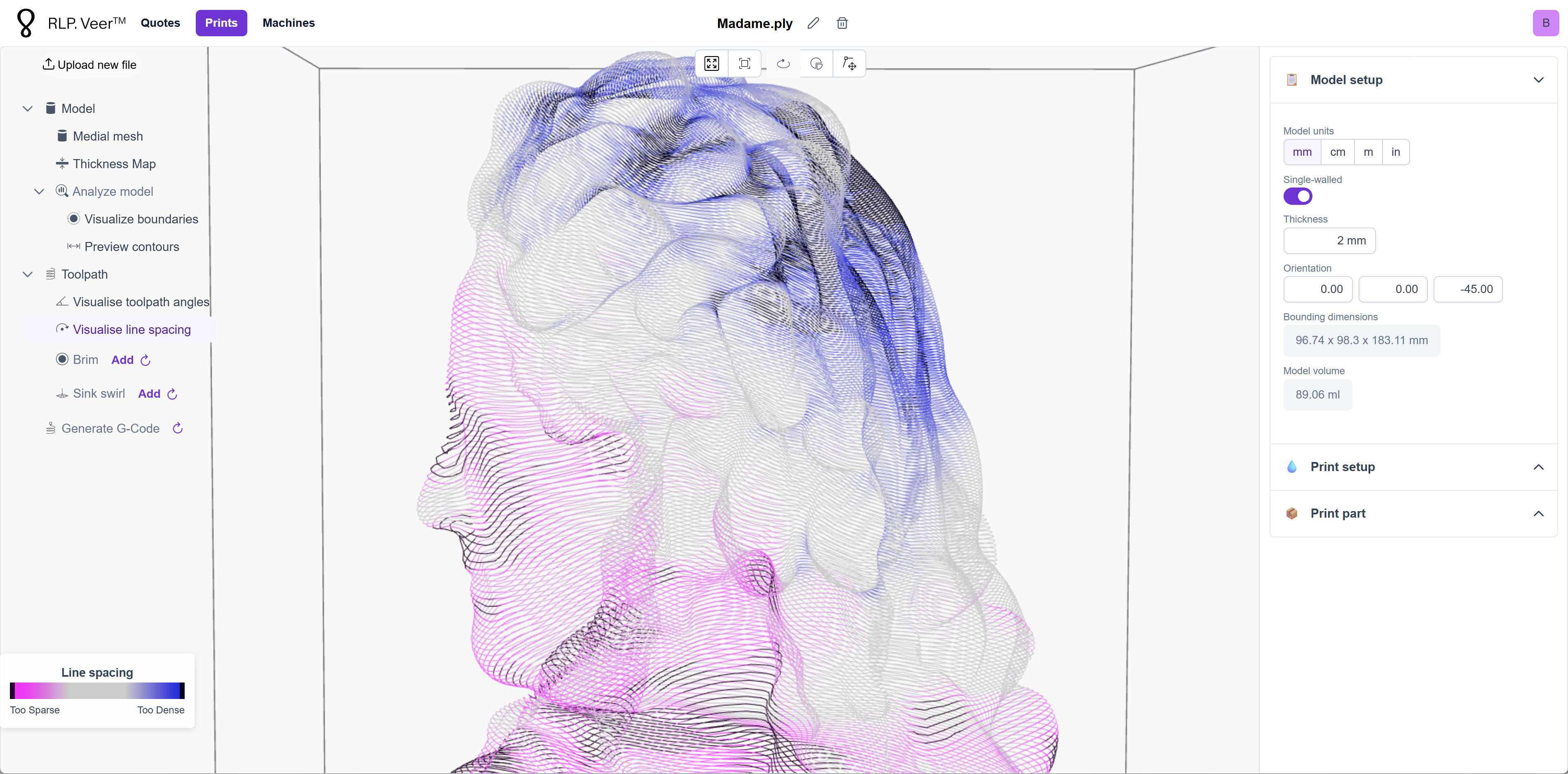This screenshot has height=774, width=1568.
Task: Click the fit-to-frame view icon
Action: coord(744,63)
